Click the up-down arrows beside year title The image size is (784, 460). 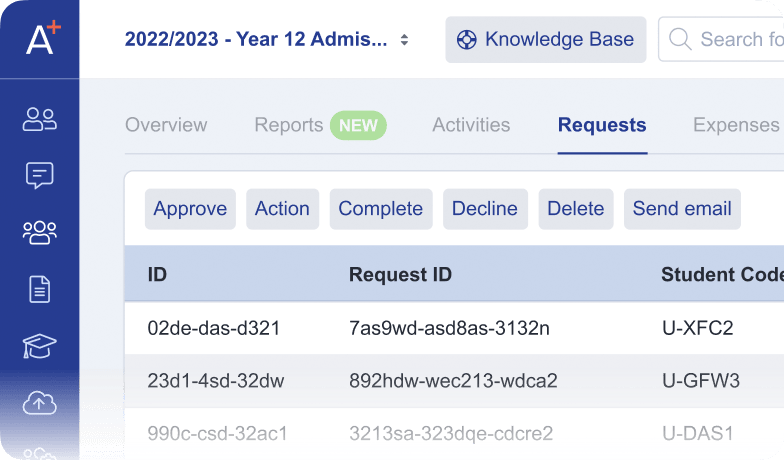click(x=404, y=40)
